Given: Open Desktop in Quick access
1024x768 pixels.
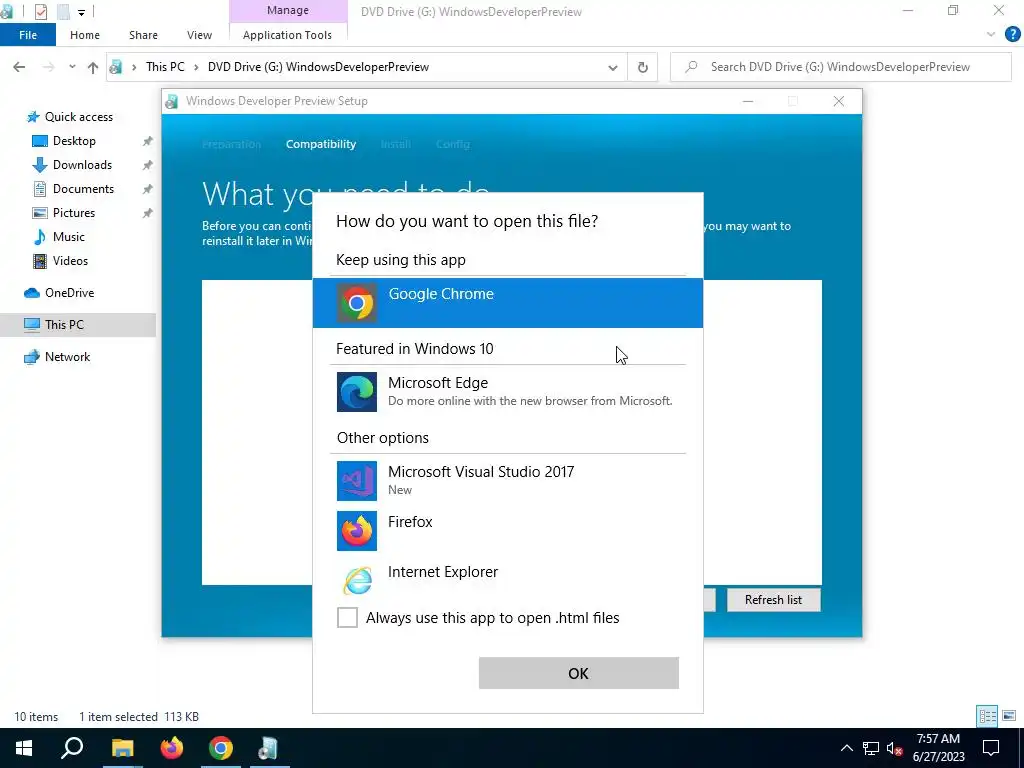Looking at the screenshot, I should pyautogui.click(x=74, y=141).
